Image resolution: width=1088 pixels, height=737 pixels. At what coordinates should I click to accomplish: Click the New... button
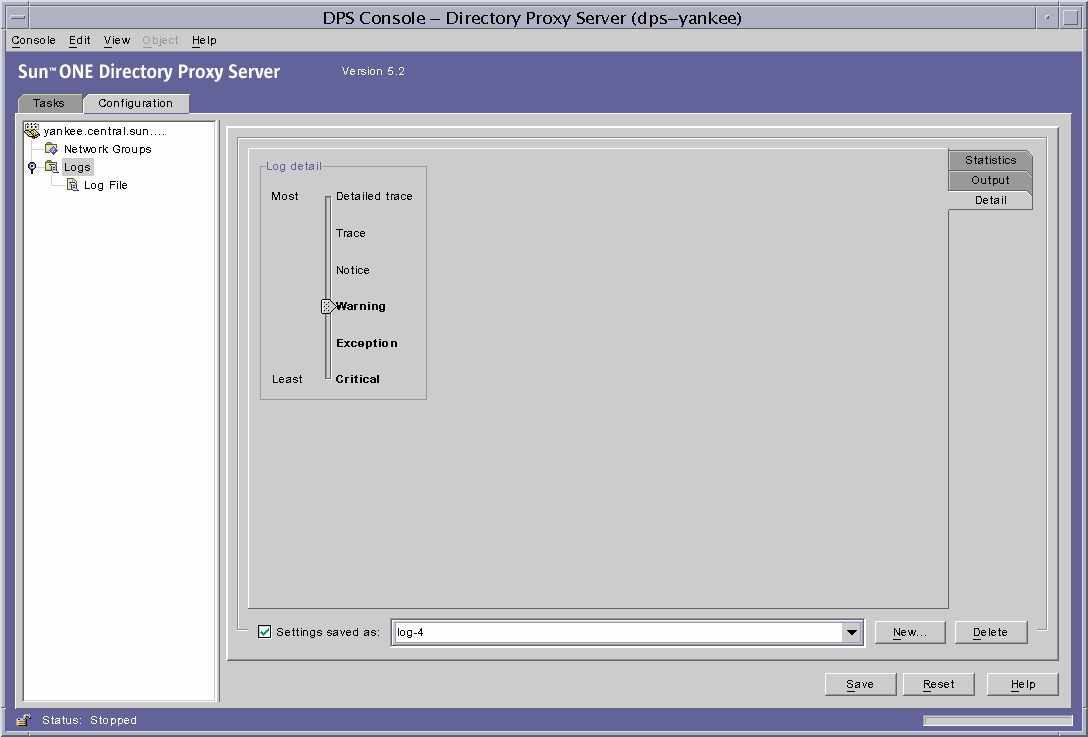pos(910,632)
